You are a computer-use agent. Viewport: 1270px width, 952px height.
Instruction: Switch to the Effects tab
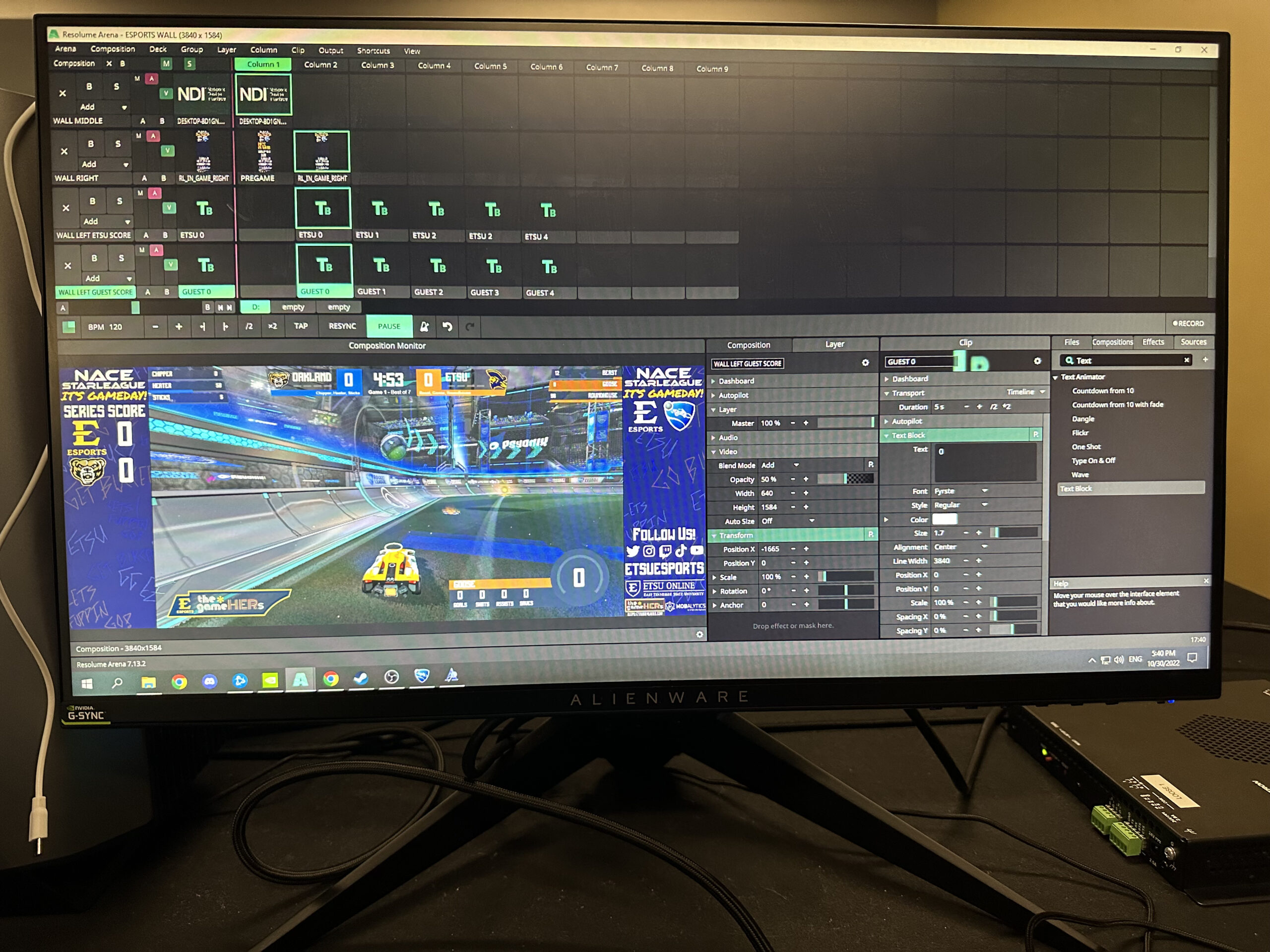(x=1152, y=342)
